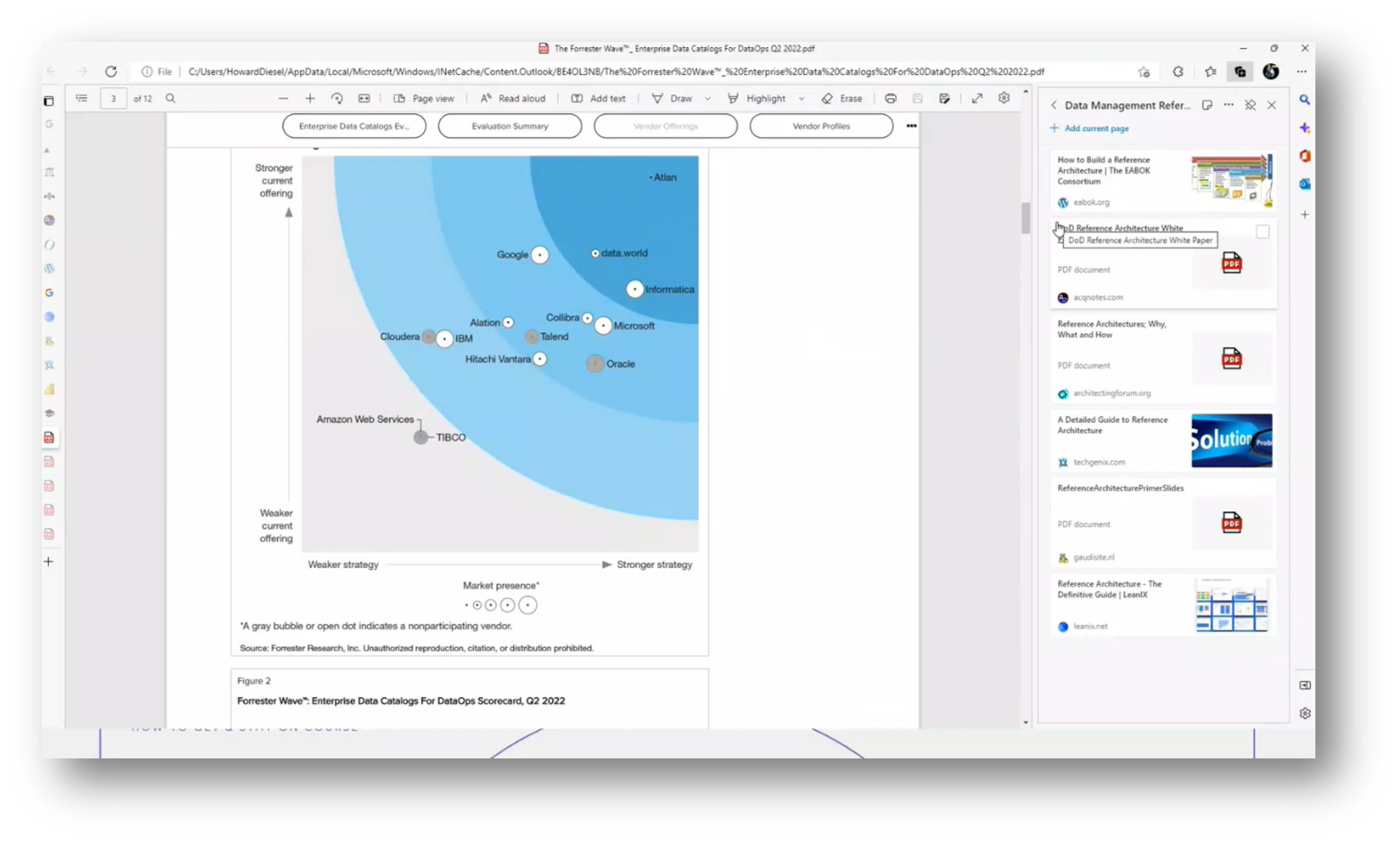Open the Outlook icon in sidebar
The image size is (1400, 843).
[1305, 184]
